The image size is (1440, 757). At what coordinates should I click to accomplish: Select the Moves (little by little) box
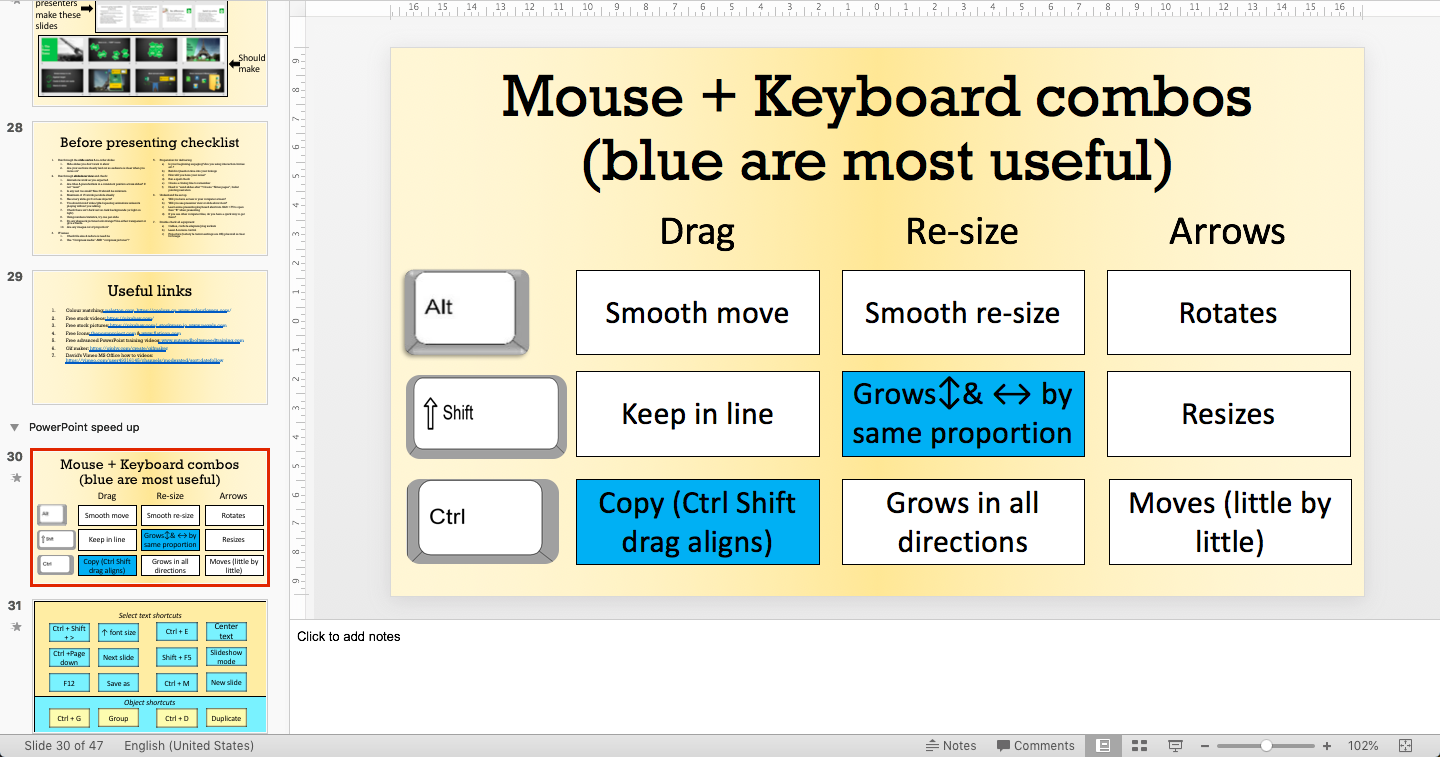tap(1230, 522)
